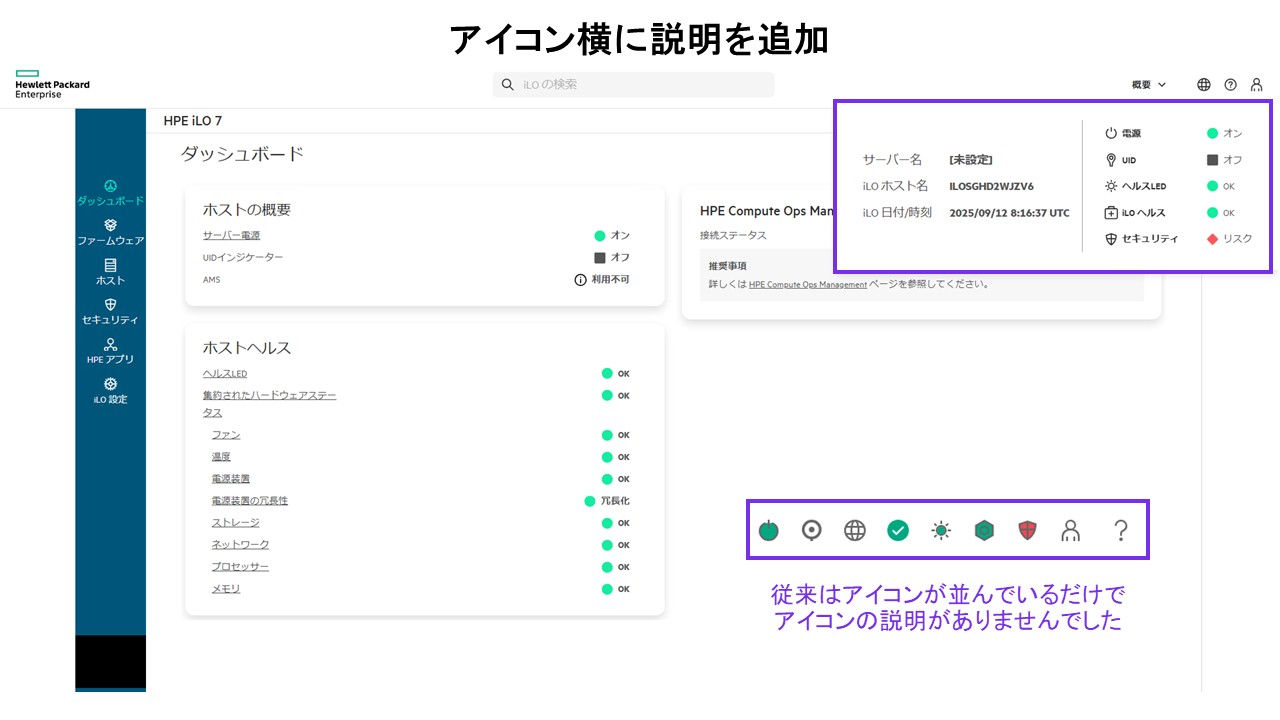Click the 推奨事項 heading
The image size is (1280, 720).
pos(728,267)
